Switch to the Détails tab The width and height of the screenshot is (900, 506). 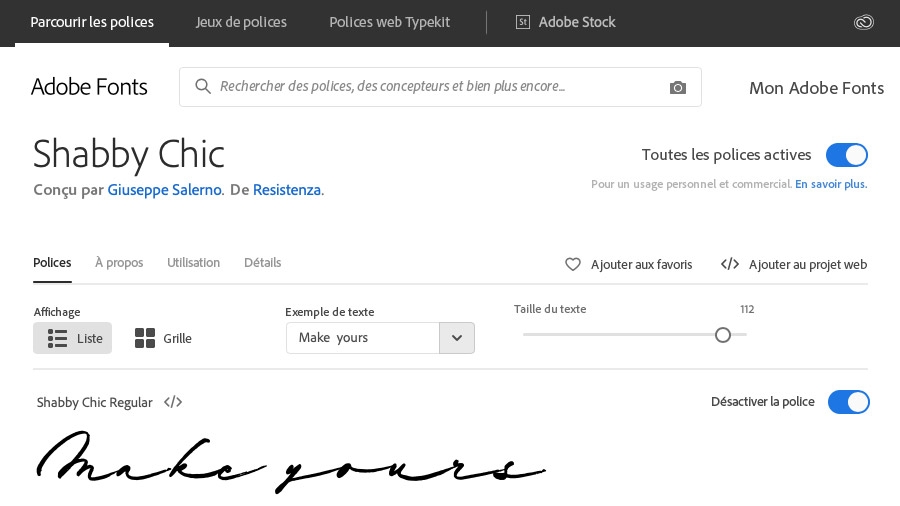pyautogui.click(x=262, y=263)
